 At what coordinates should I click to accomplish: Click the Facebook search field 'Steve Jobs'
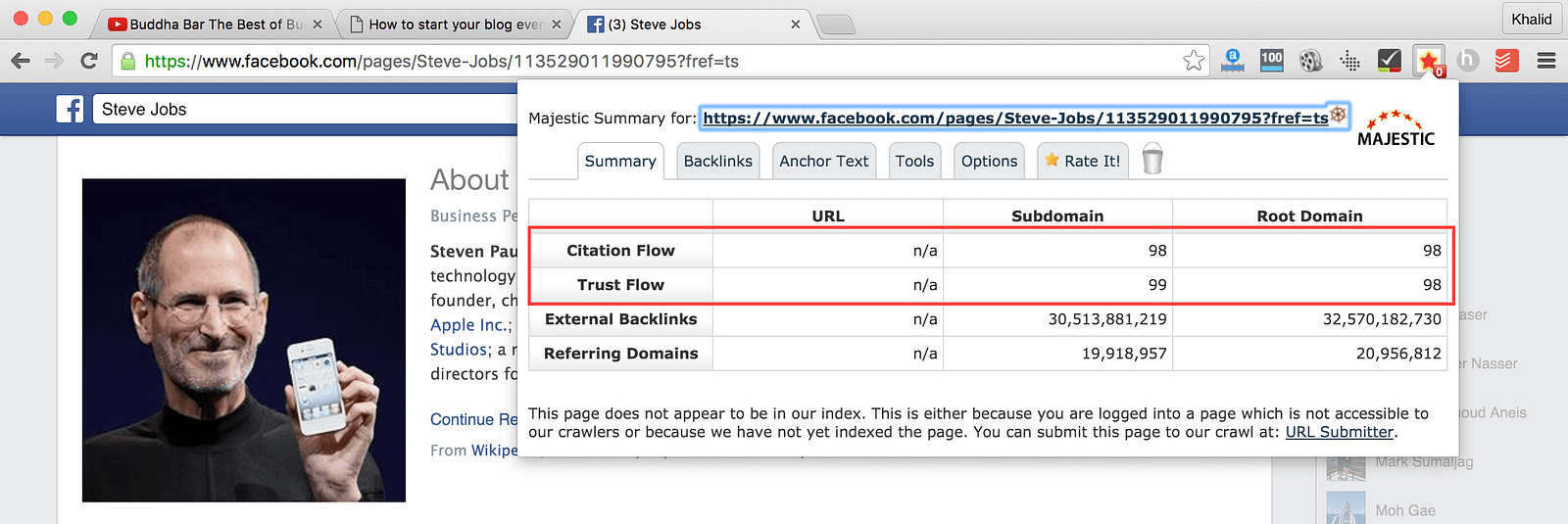[x=304, y=109]
